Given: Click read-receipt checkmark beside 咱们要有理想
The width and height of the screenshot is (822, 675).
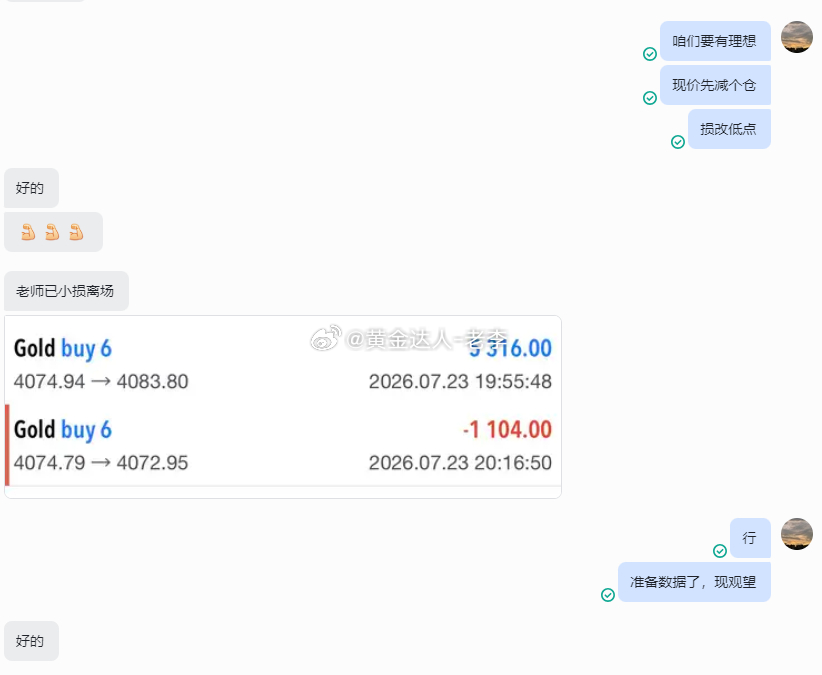Looking at the screenshot, I should click(650, 54).
